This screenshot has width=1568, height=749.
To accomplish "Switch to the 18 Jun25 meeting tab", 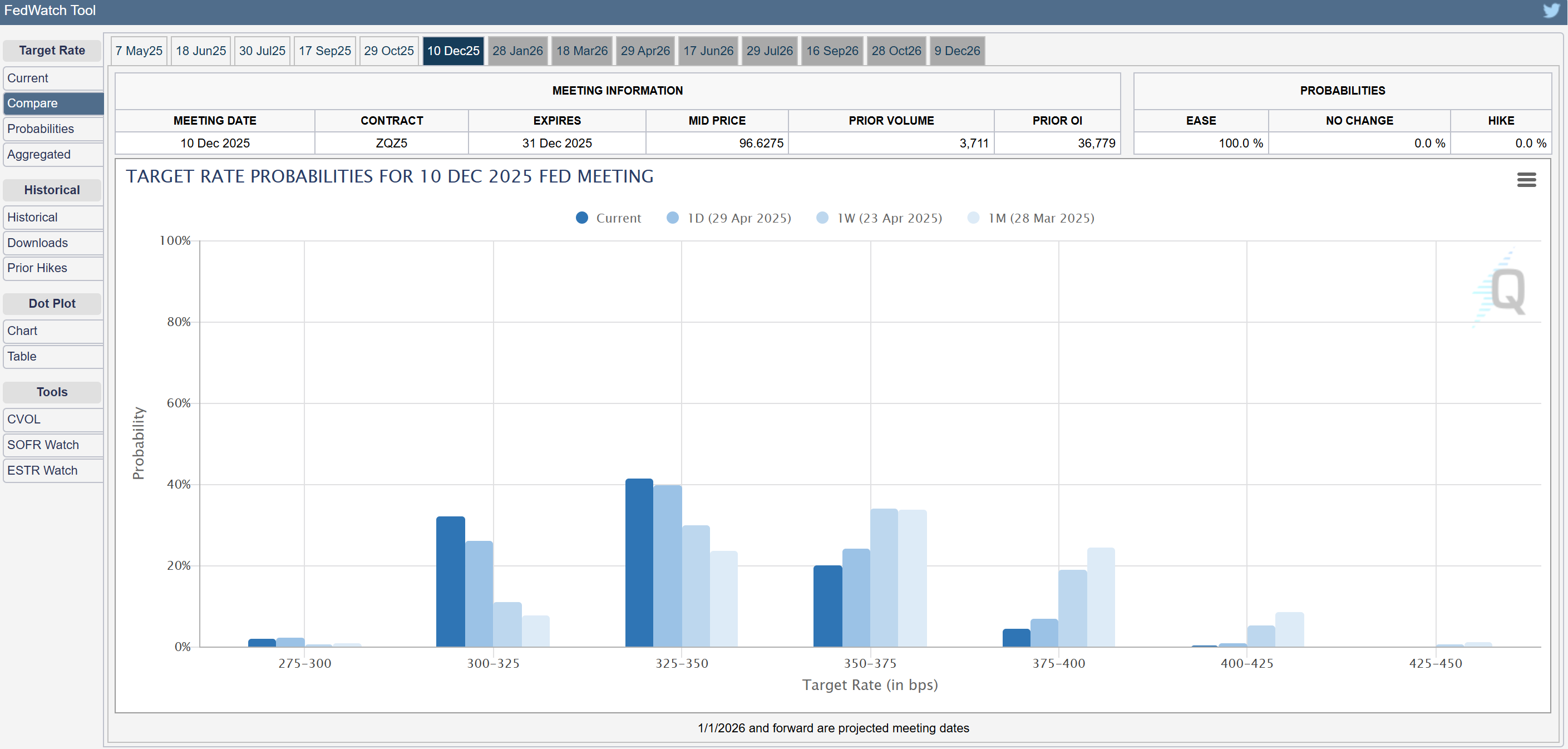I will [200, 51].
